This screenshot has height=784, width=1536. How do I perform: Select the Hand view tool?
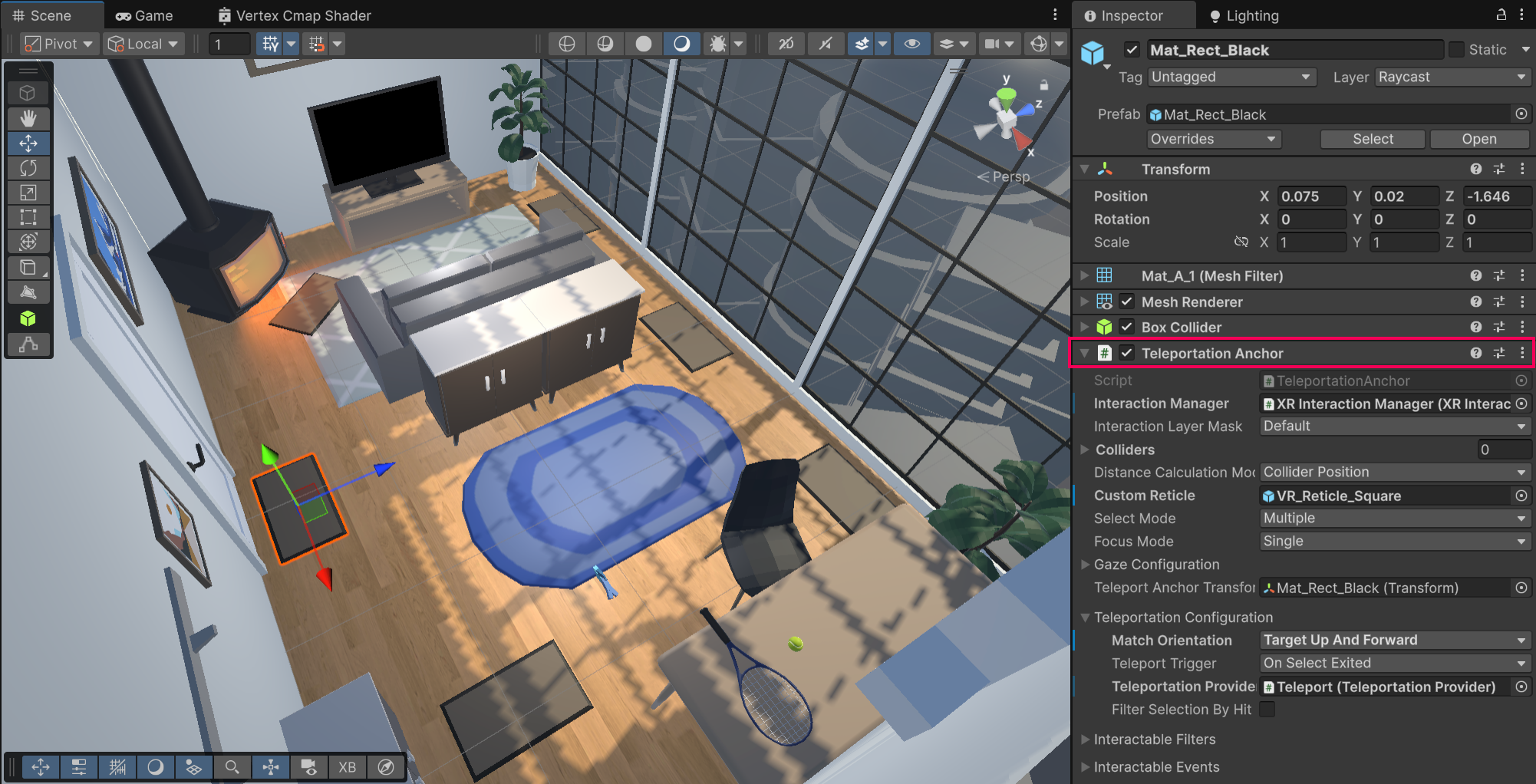28,118
